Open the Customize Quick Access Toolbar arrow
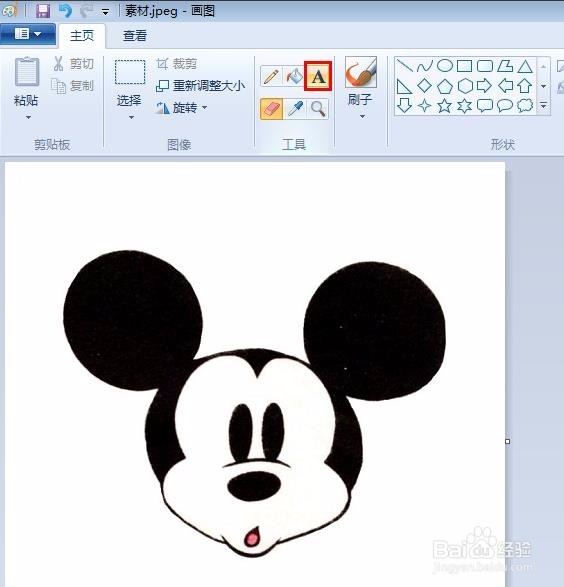This screenshot has width=564, height=587. coord(106,12)
